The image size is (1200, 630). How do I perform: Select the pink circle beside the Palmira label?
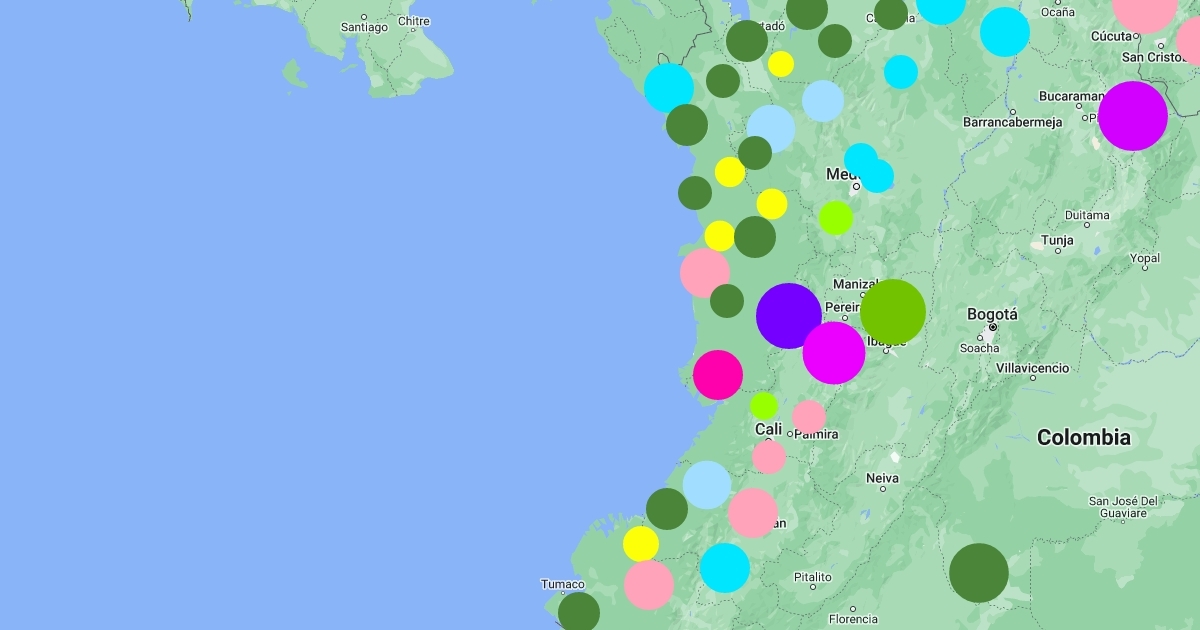[809, 416]
